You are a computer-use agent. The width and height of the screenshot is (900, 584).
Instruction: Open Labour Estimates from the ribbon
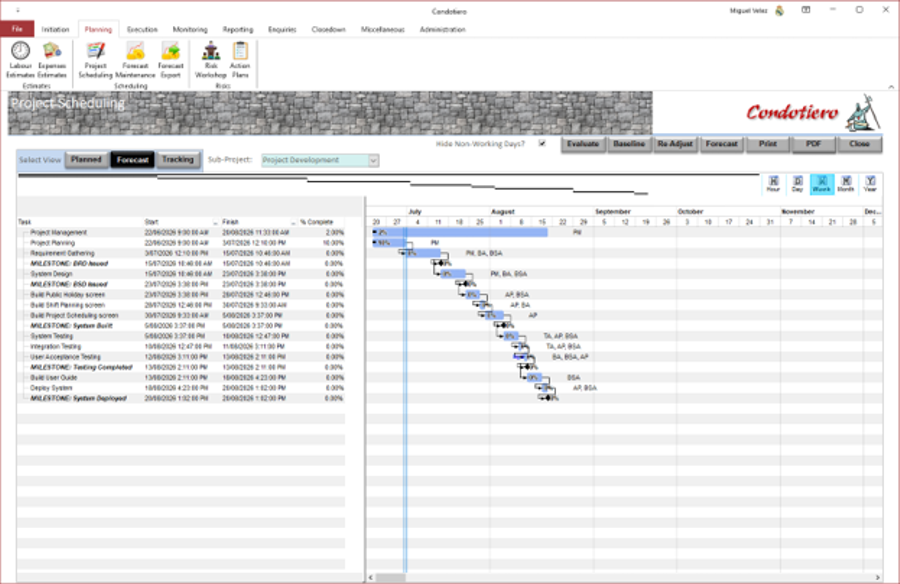coord(21,60)
